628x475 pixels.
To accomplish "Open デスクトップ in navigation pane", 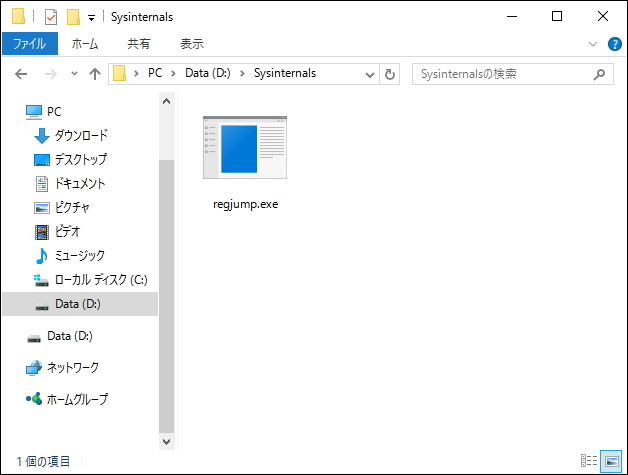I will point(81,159).
